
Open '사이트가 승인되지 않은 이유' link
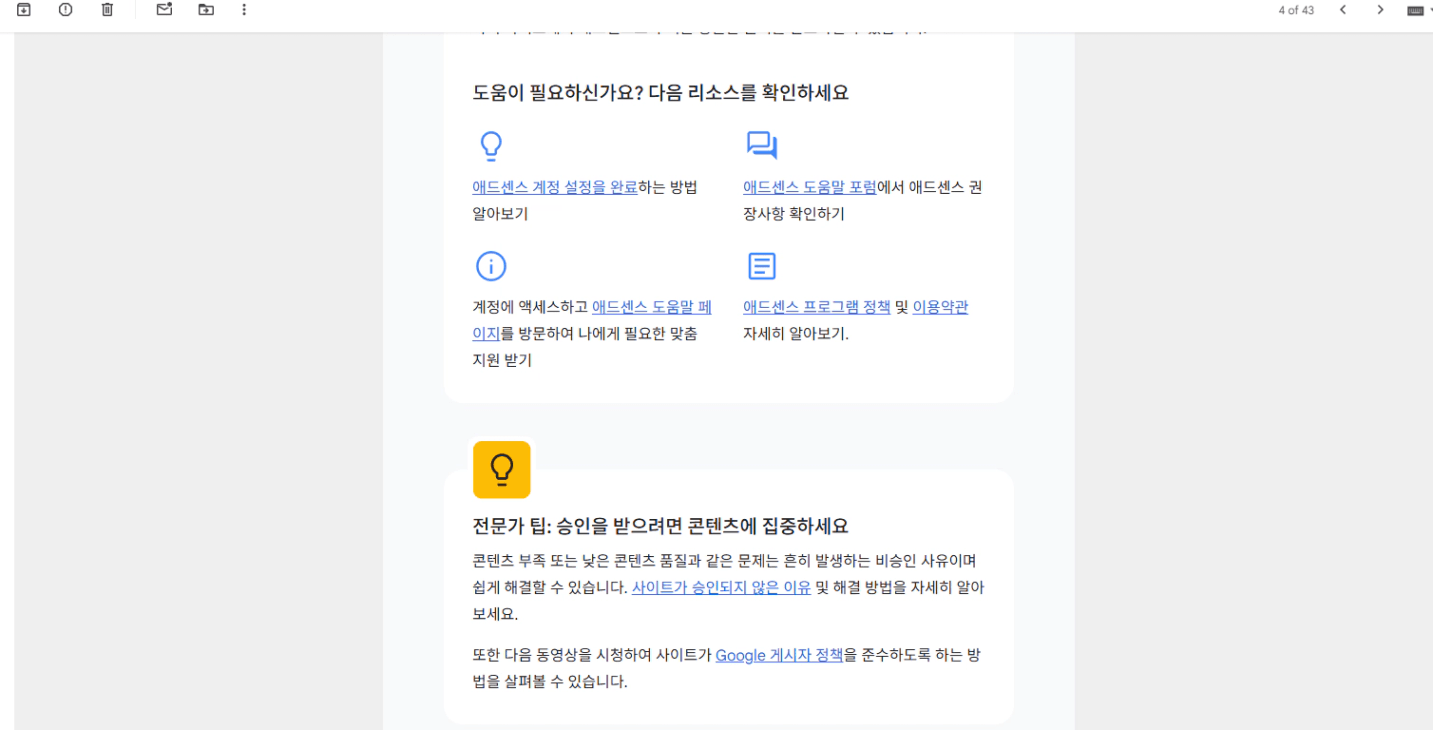click(x=721, y=588)
